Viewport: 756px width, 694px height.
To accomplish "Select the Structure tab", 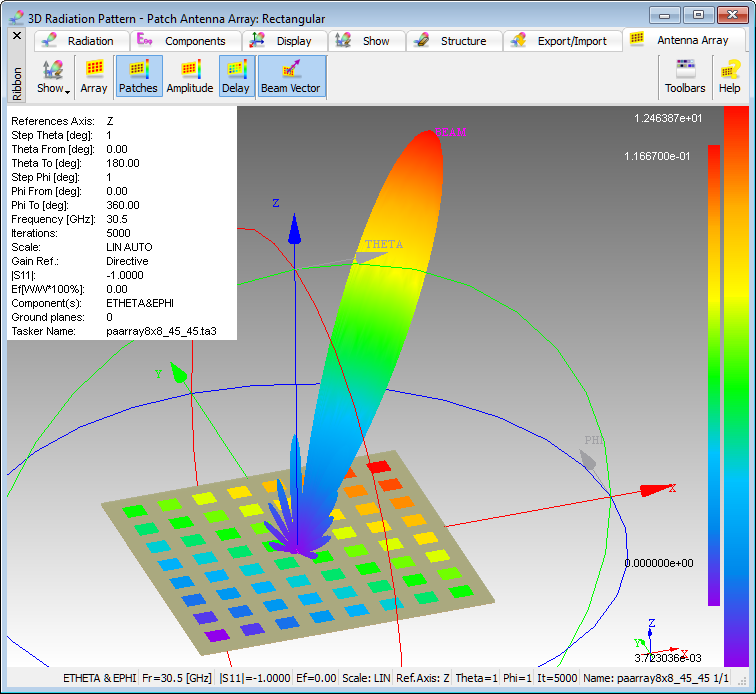I will [x=453, y=41].
